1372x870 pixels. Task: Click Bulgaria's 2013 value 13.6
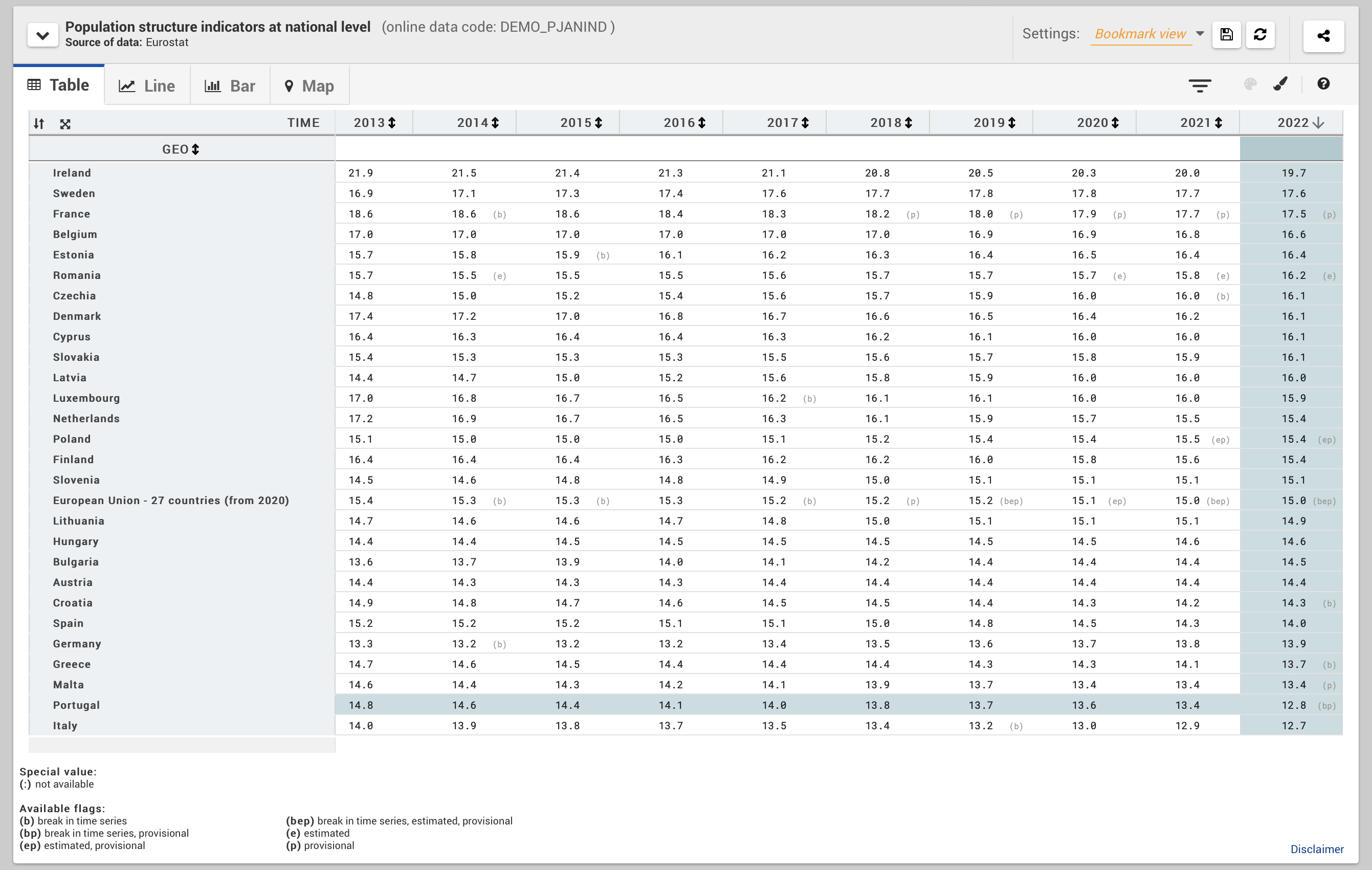click(361, 561)
